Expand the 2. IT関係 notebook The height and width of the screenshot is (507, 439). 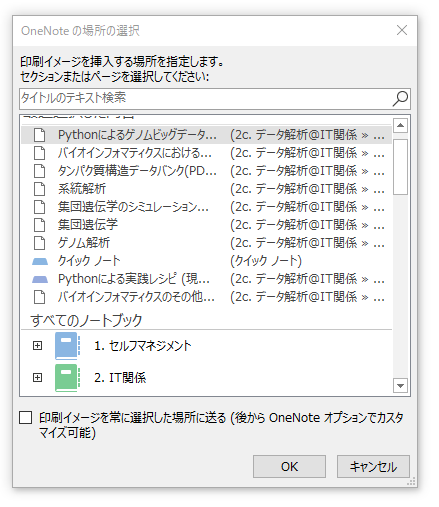pyautogui.click(x=37, y=377)
